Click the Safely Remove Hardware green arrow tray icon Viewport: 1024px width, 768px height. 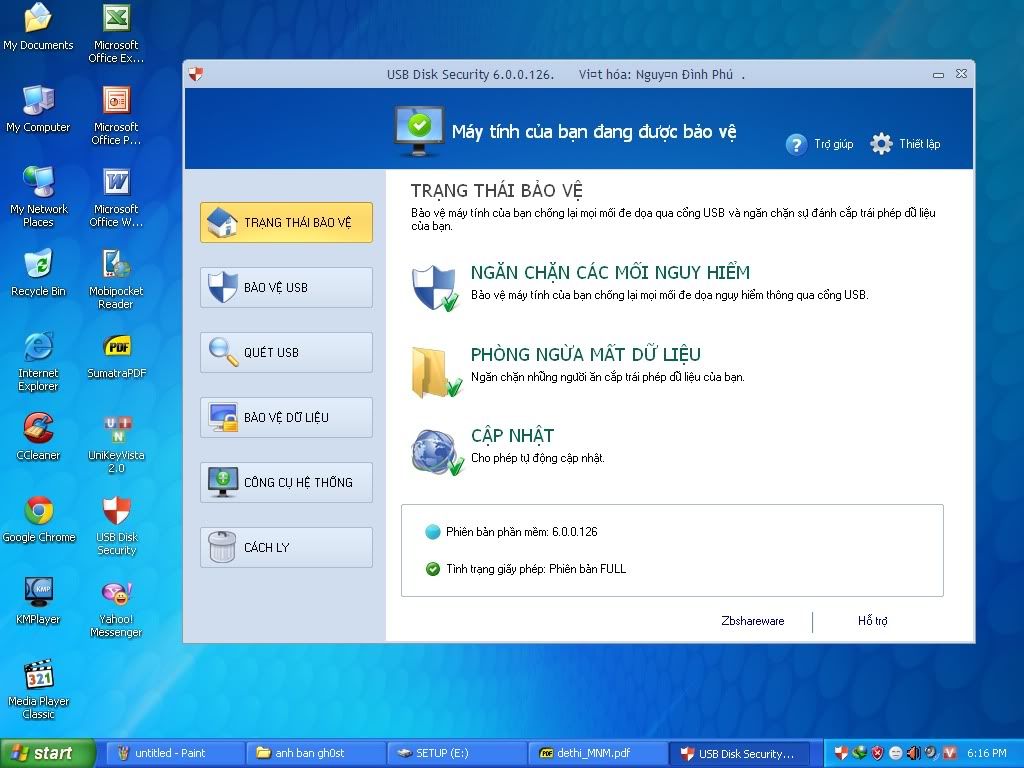tap(859, 753)
